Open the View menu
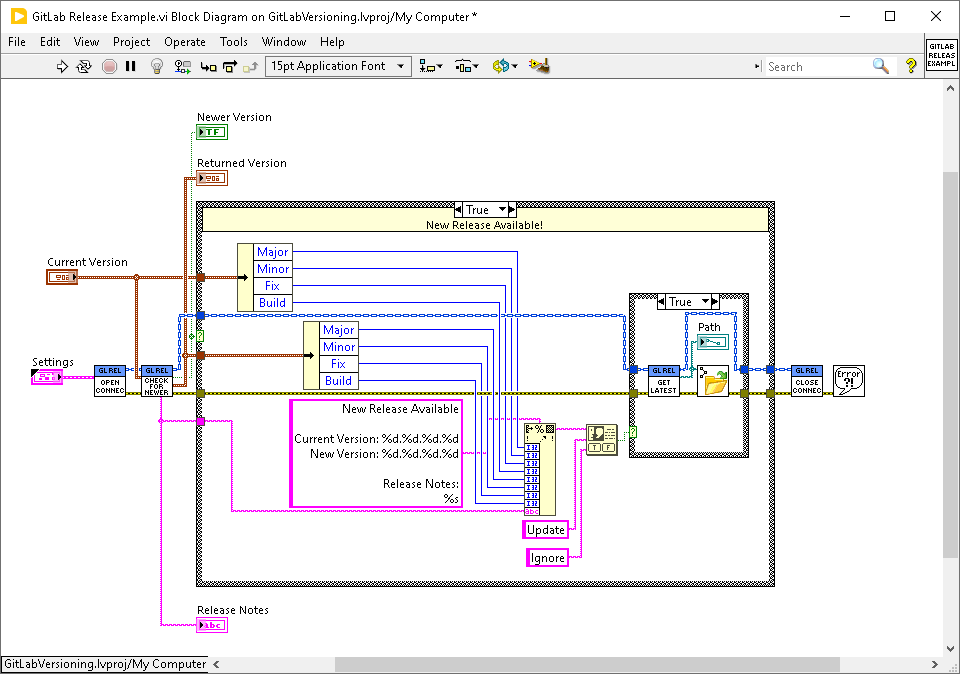 [86, 42]
